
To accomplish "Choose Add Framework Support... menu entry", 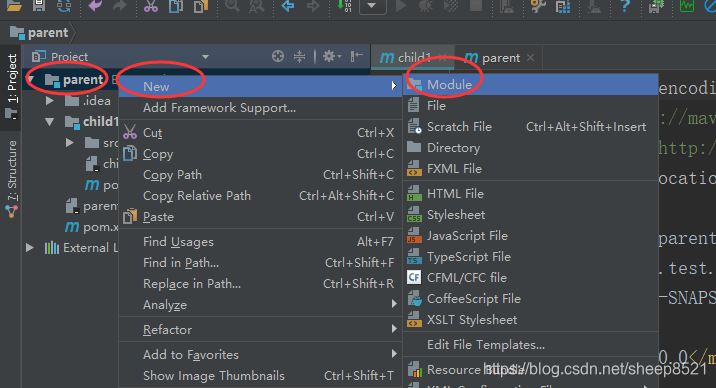I will tap(260, 108).
